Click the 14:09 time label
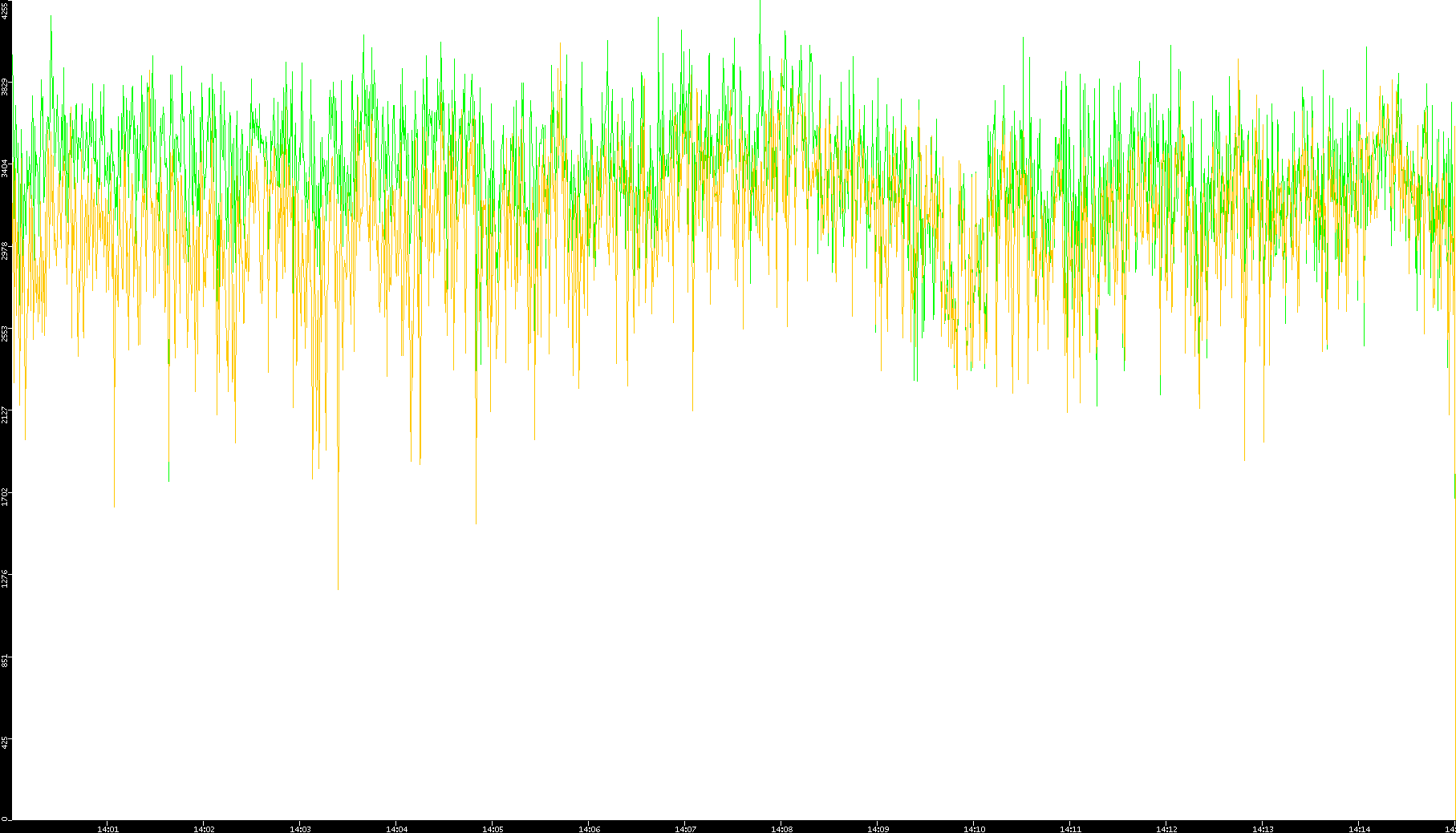The width and height of the screenshot is (1456, 833). coord(878,829)
